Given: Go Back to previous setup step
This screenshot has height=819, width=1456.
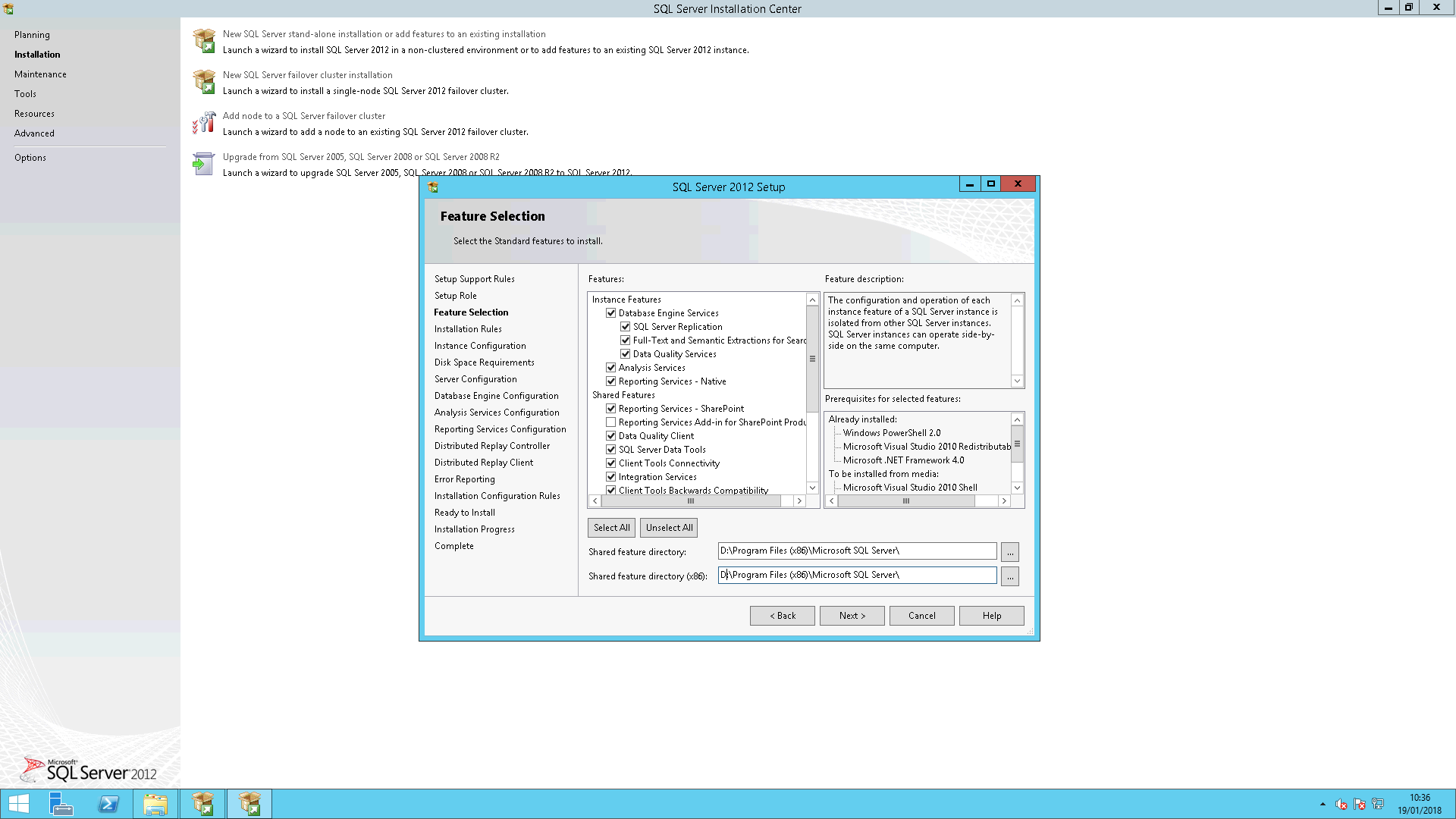Looking at the screenshot, I should pyautogui.click(x=782, y=616).
